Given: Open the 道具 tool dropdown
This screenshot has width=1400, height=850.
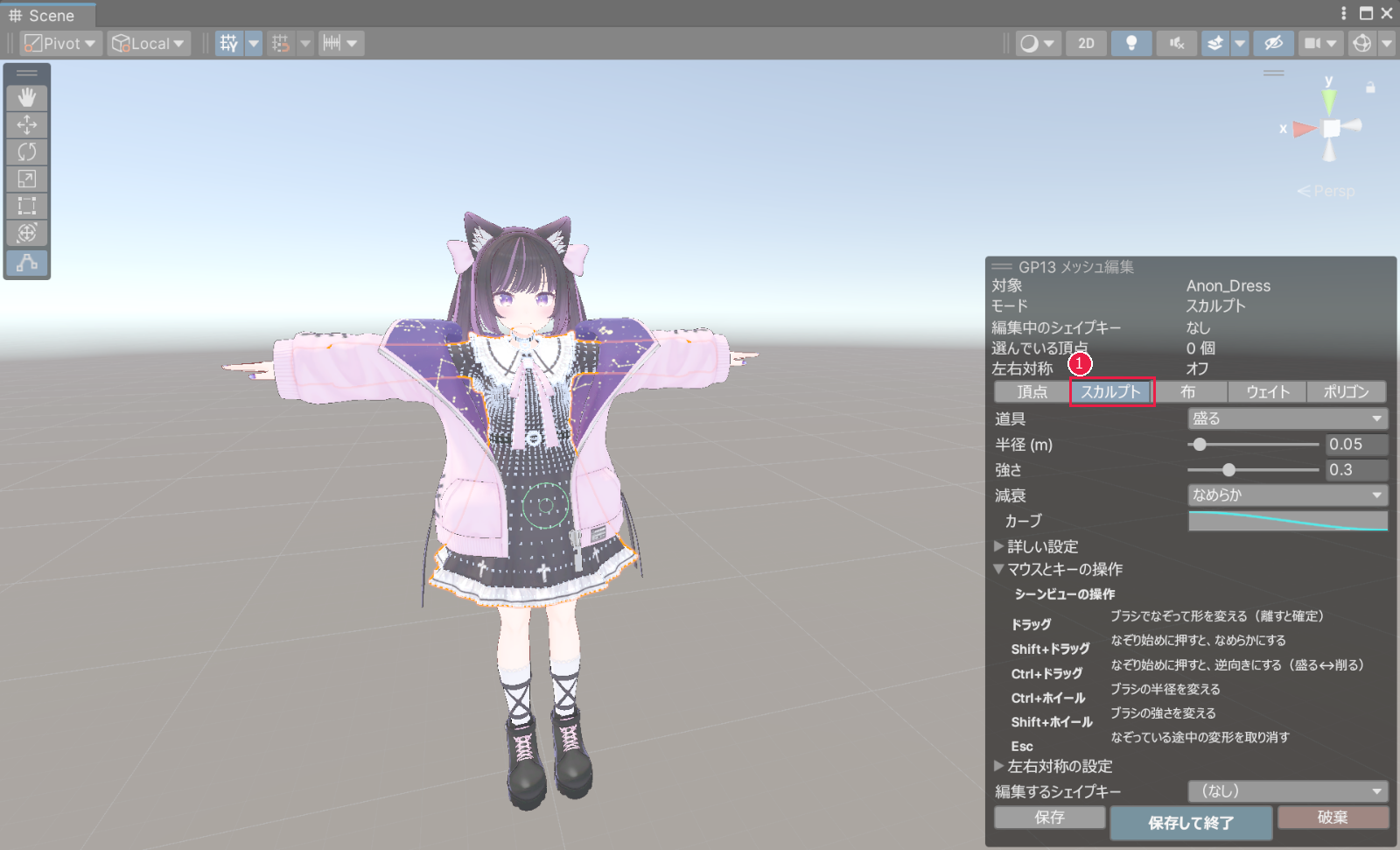Looking at the screenshot, I should coord(1288,419).
